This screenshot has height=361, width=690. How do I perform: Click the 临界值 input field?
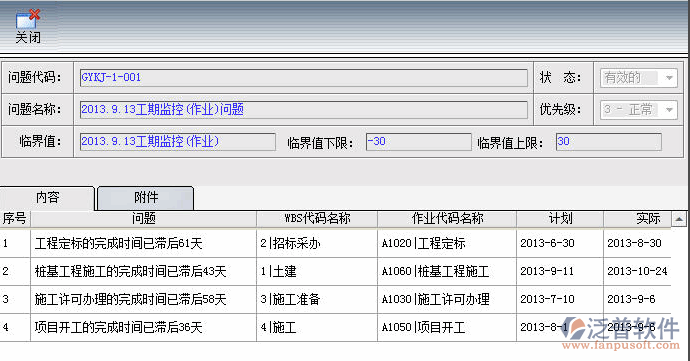[178, 142]
